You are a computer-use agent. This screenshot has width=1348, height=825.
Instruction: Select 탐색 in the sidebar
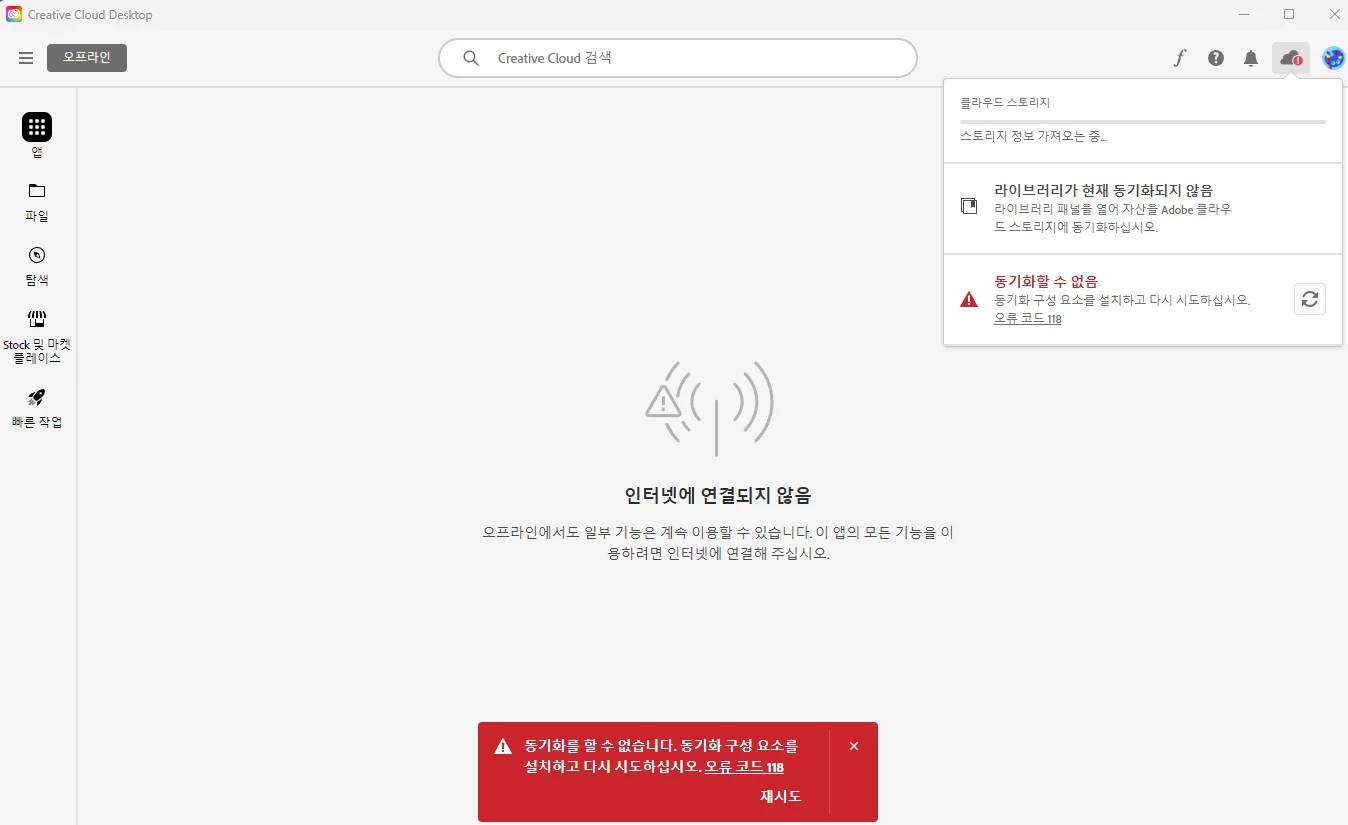37,265
